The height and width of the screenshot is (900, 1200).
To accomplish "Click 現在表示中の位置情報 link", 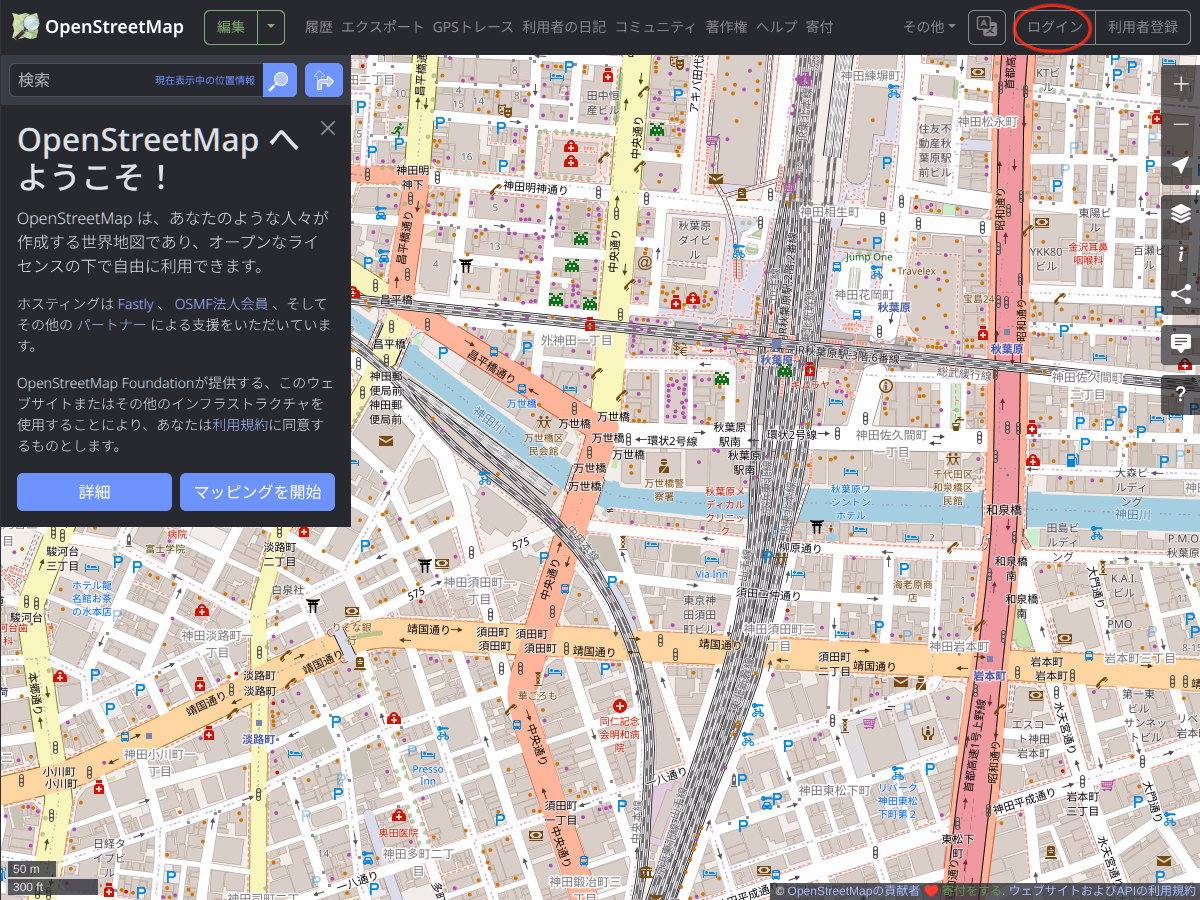I will pos(204,81).
